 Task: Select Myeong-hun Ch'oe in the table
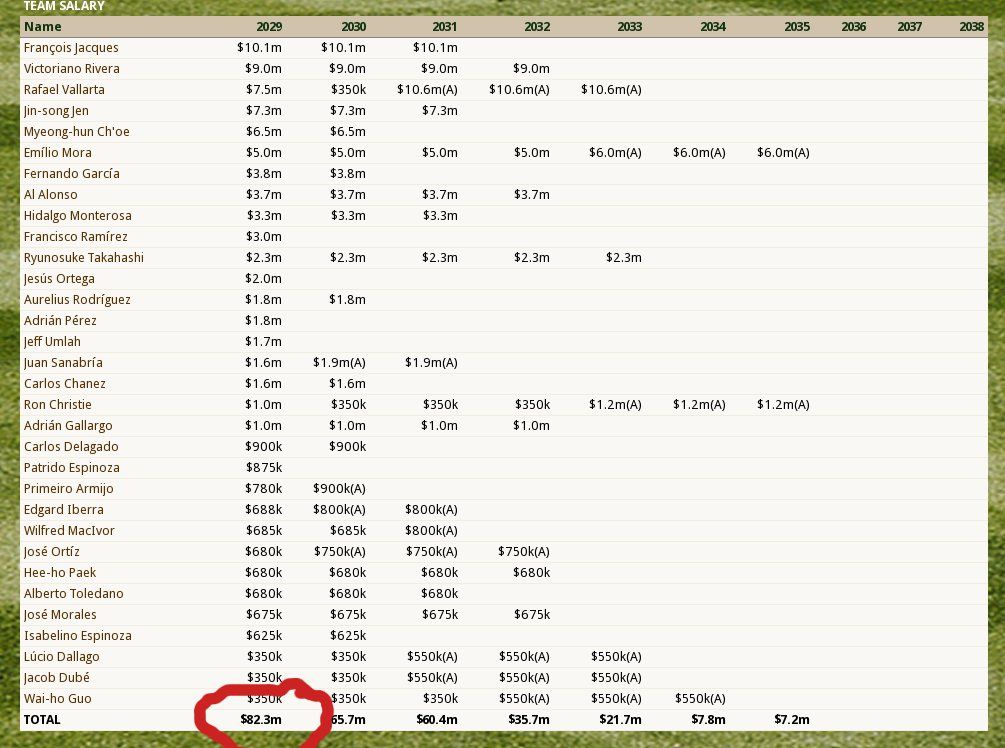[x=76, y=131]
